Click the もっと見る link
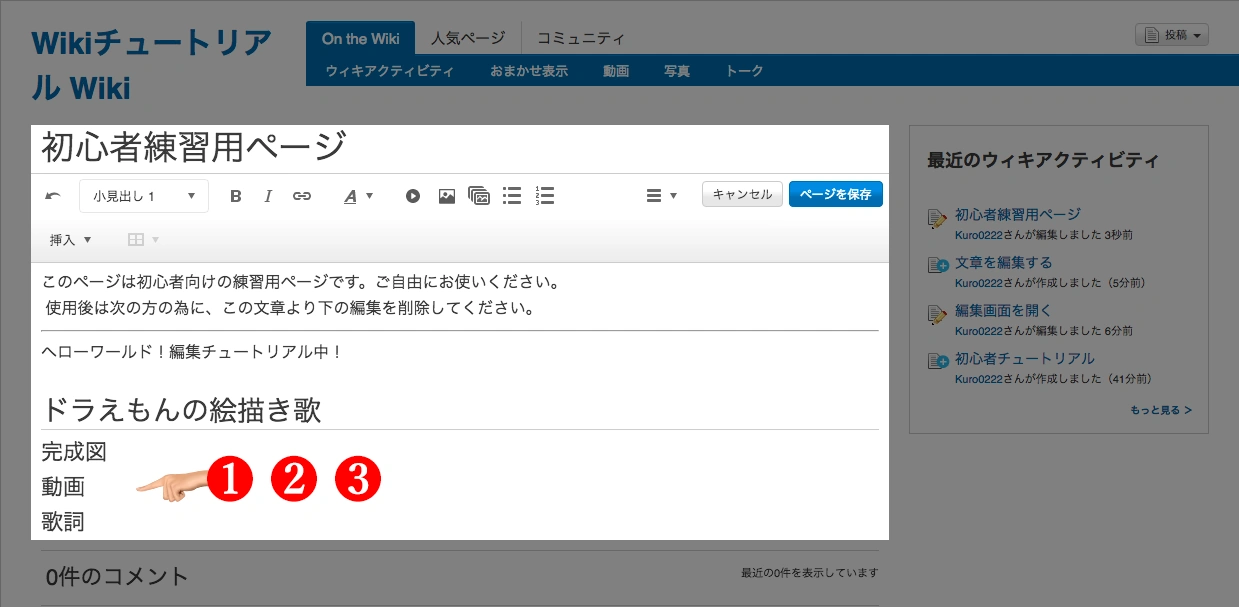 click(1161, 410)
